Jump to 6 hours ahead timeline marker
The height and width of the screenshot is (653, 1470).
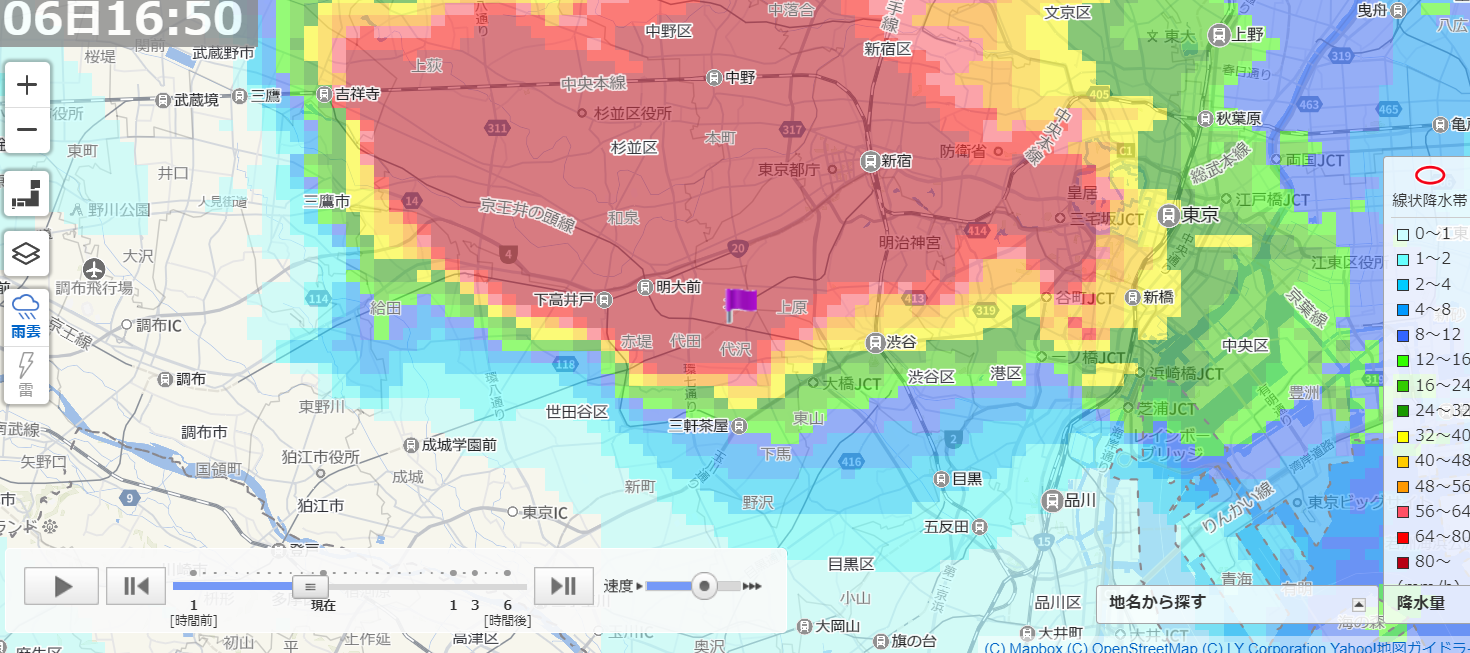[x=507, y=574]
